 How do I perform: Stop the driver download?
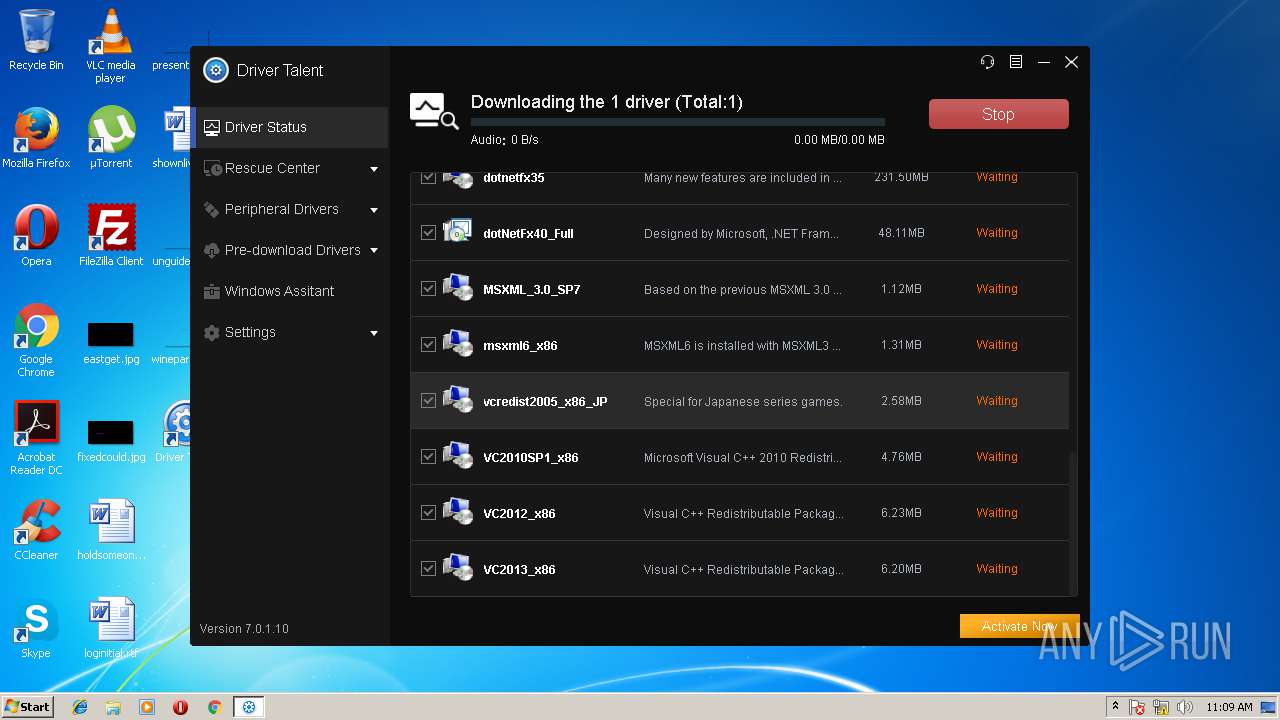click(x=998, y=114)
